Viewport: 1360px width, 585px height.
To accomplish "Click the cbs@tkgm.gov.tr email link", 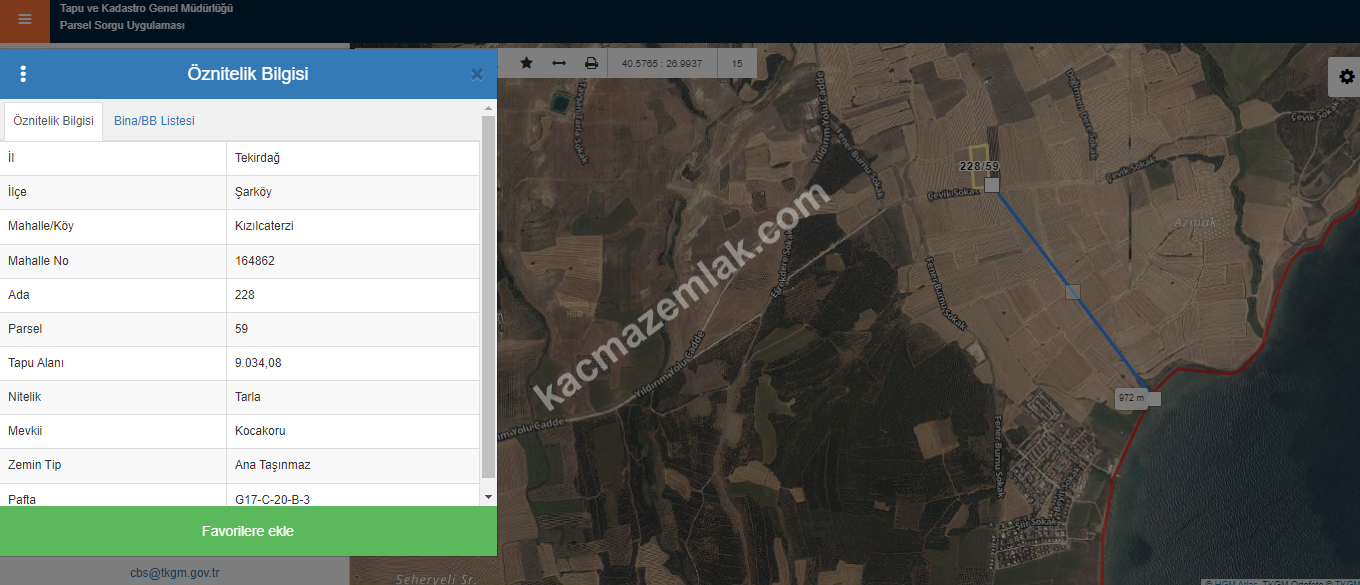I will [174, 573].
